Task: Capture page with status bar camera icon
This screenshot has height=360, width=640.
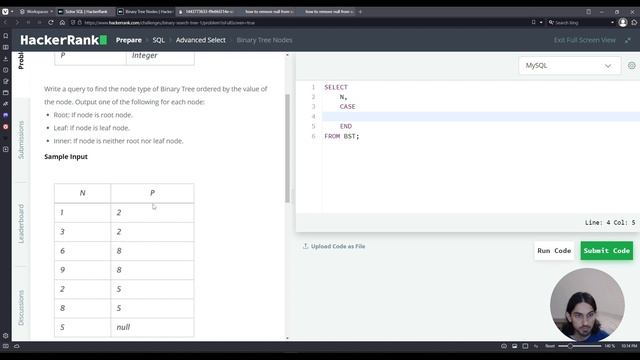Action: coord(504,346)
